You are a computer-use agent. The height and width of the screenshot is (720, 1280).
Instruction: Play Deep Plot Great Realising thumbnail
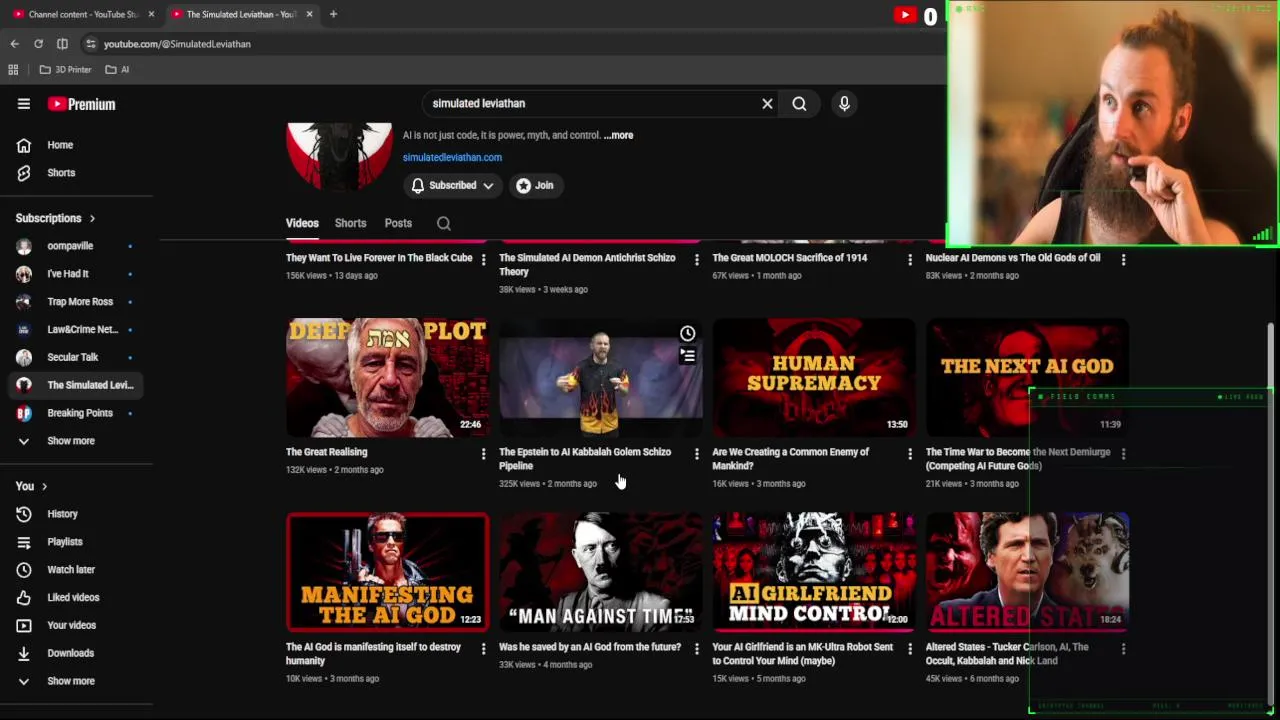pos(388,378)
